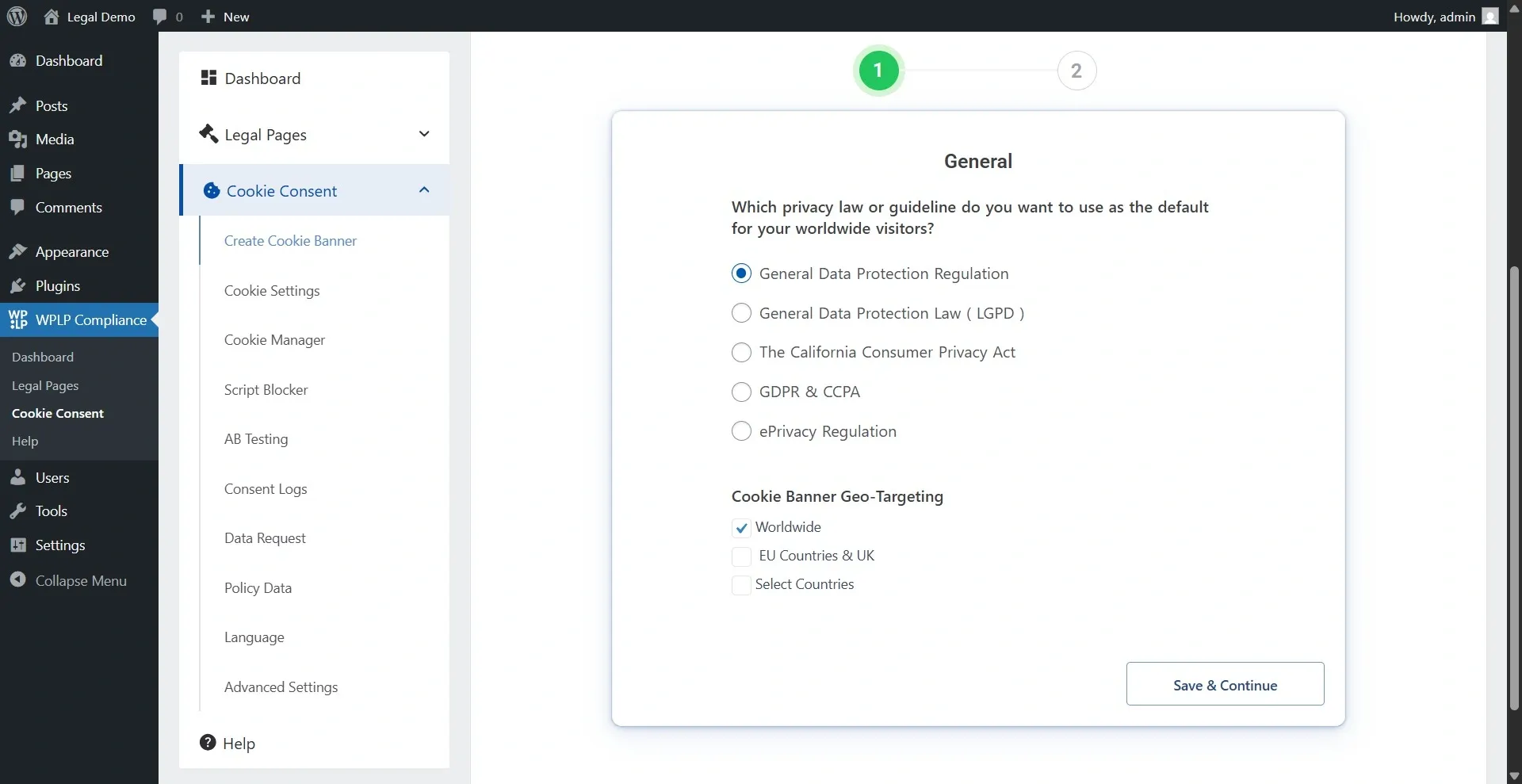Click the Collapse Menu arrow icon

(x=18, y=580)
